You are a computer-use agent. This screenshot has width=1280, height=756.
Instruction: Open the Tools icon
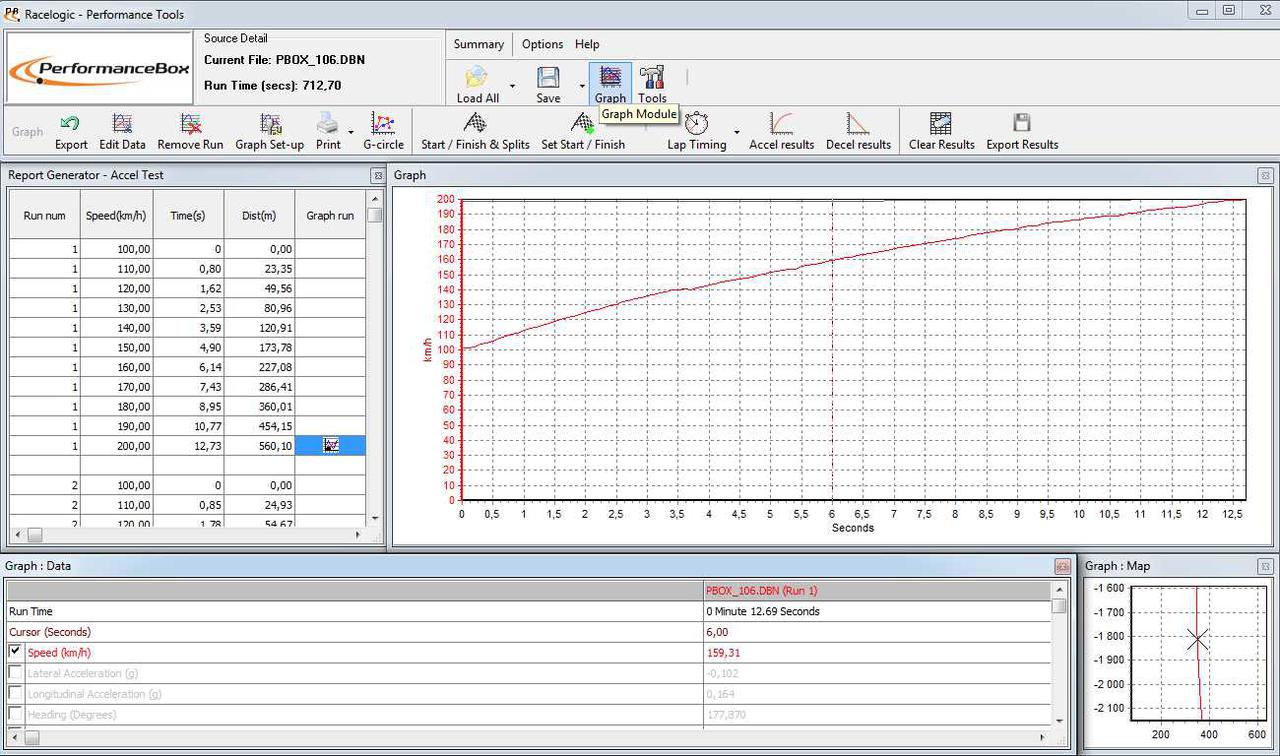(652, 77)
